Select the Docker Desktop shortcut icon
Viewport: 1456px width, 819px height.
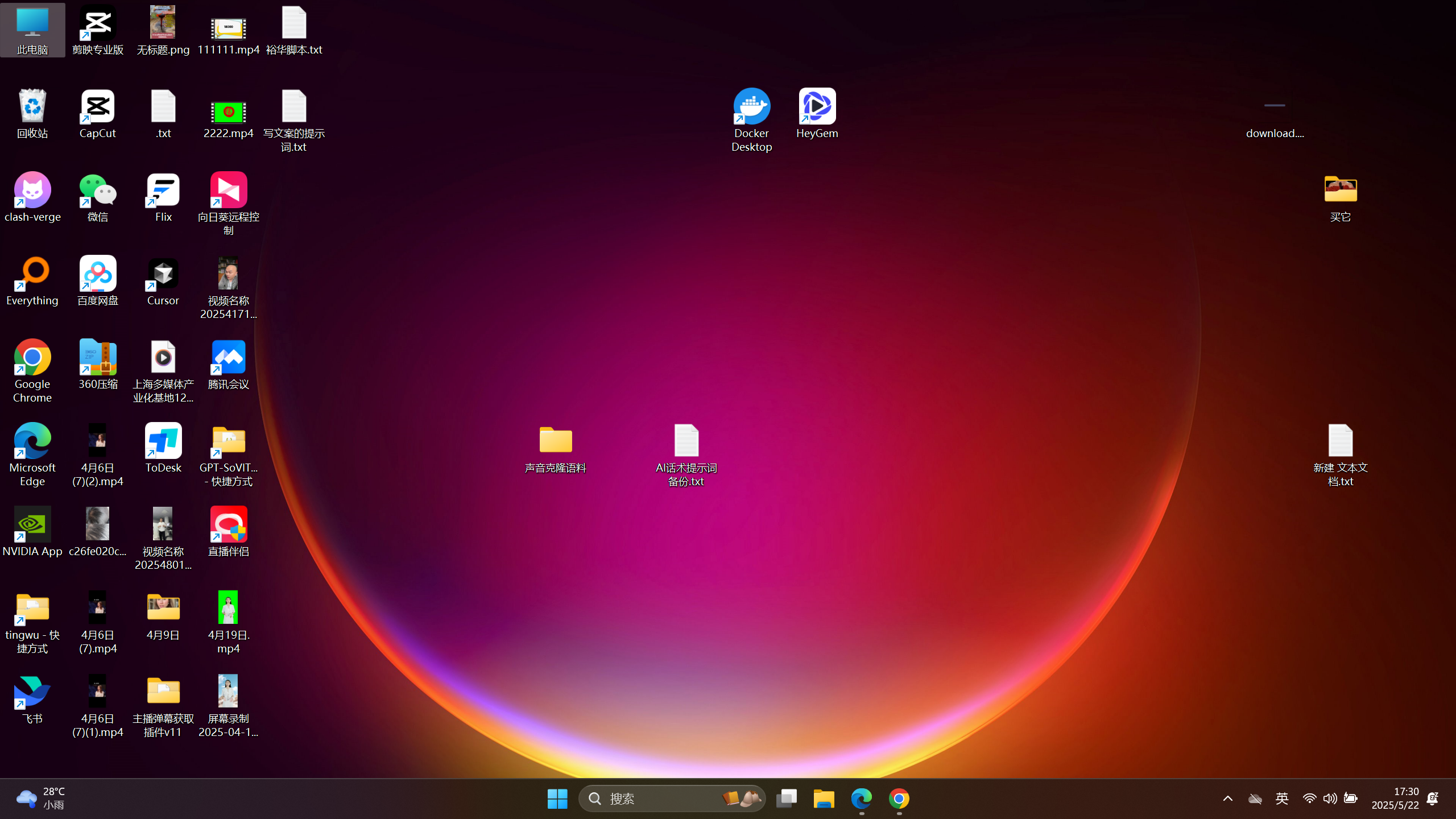tap(751, 107)
